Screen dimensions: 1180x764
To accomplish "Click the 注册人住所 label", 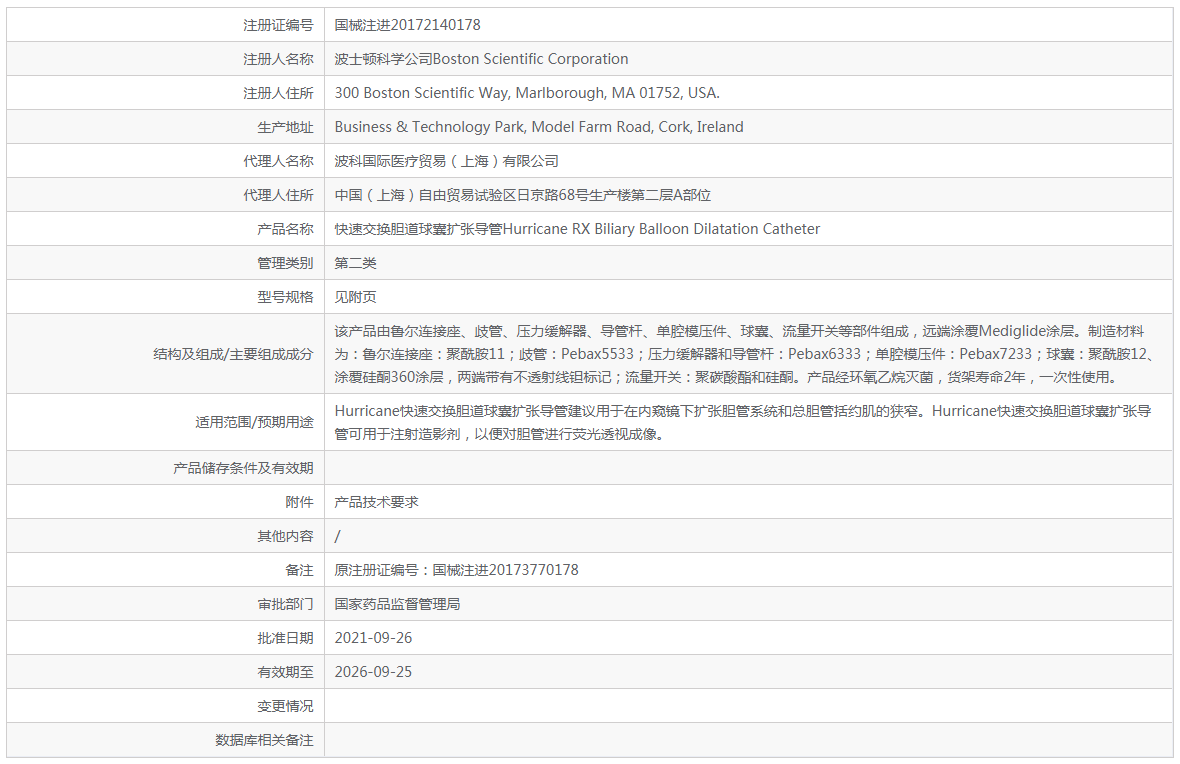I will (278, 93).
